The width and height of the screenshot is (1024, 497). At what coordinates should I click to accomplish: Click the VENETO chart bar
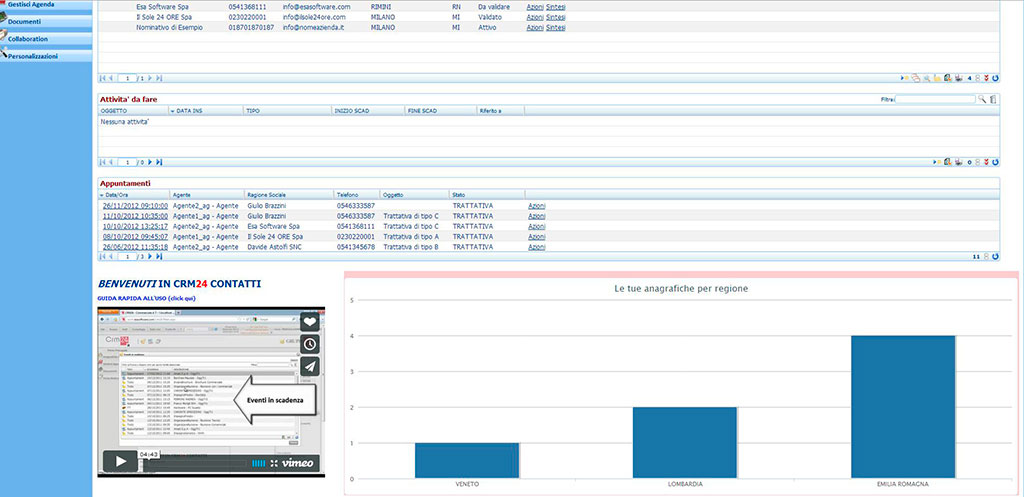click(467, 460)
